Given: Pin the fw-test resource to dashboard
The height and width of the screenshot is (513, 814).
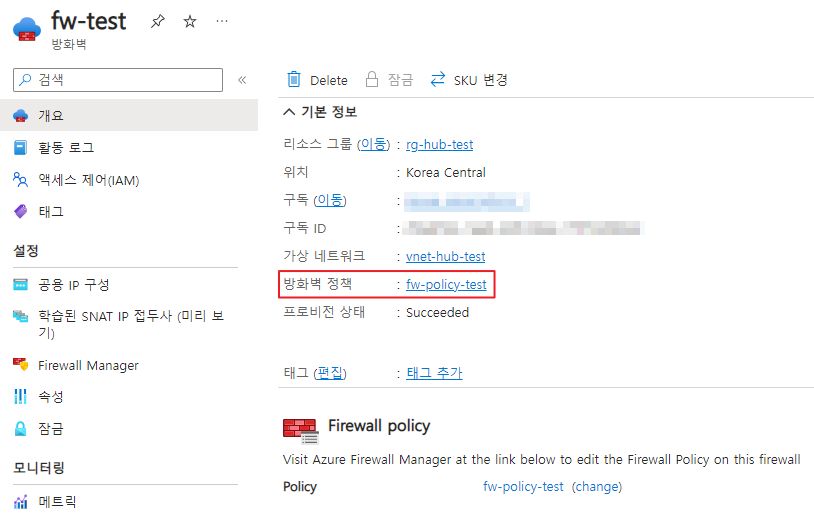Looking at the screenshot, I should pyautogui.click(x=158, y=21).
